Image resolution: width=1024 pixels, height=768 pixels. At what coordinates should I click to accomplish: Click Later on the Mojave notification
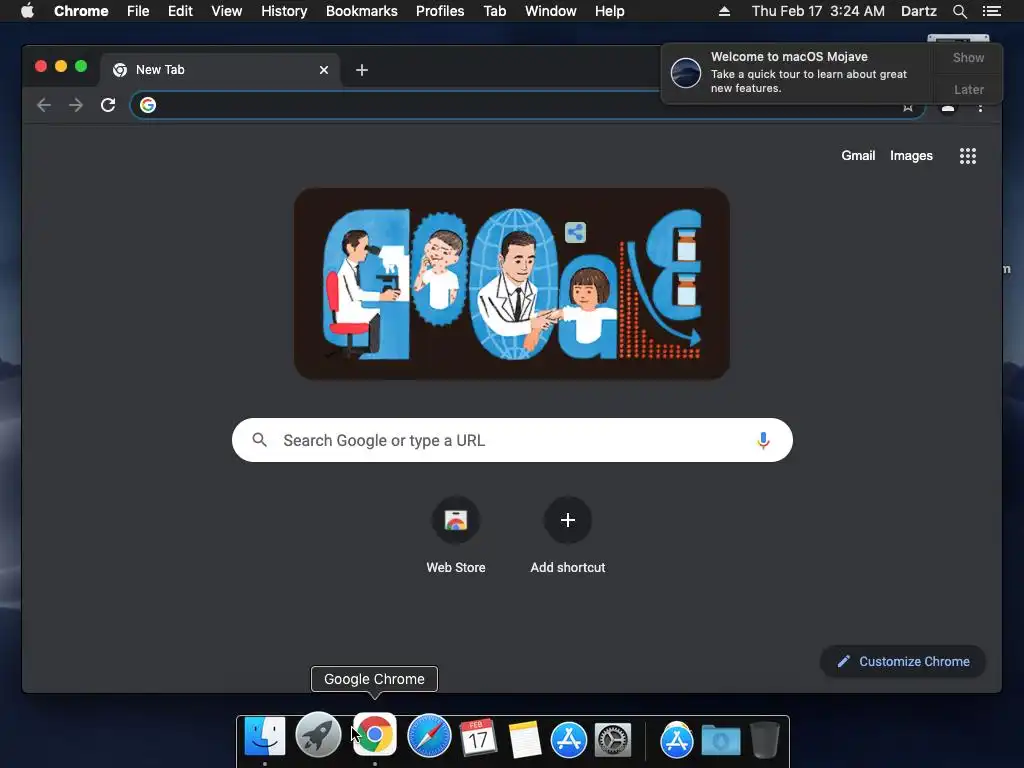(968, 89)
